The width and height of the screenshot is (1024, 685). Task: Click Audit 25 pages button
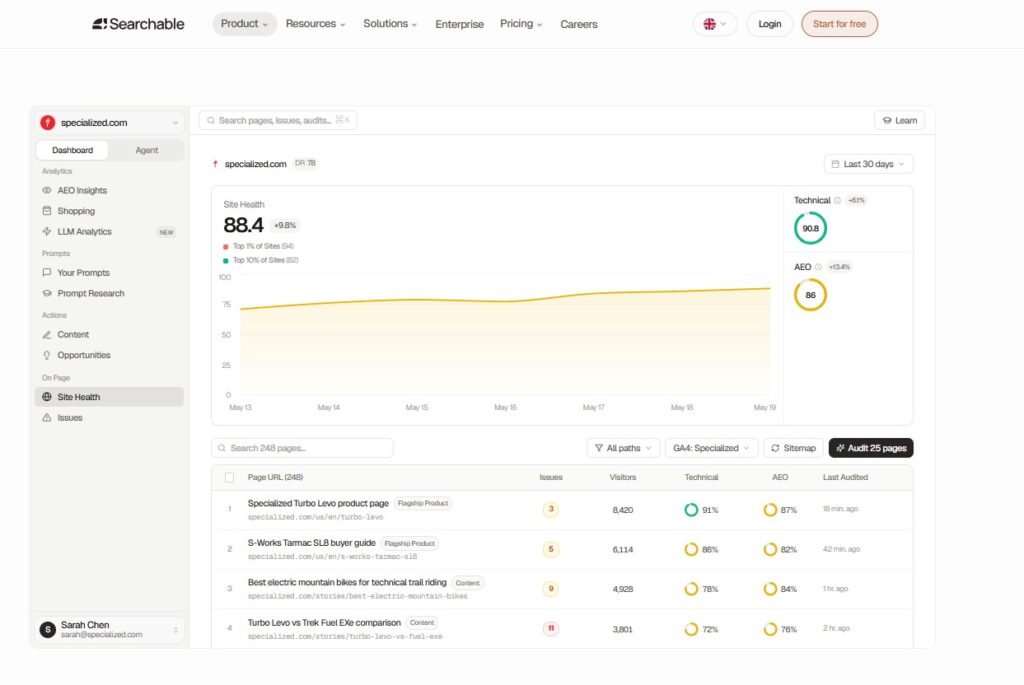(x=871, y=448)
